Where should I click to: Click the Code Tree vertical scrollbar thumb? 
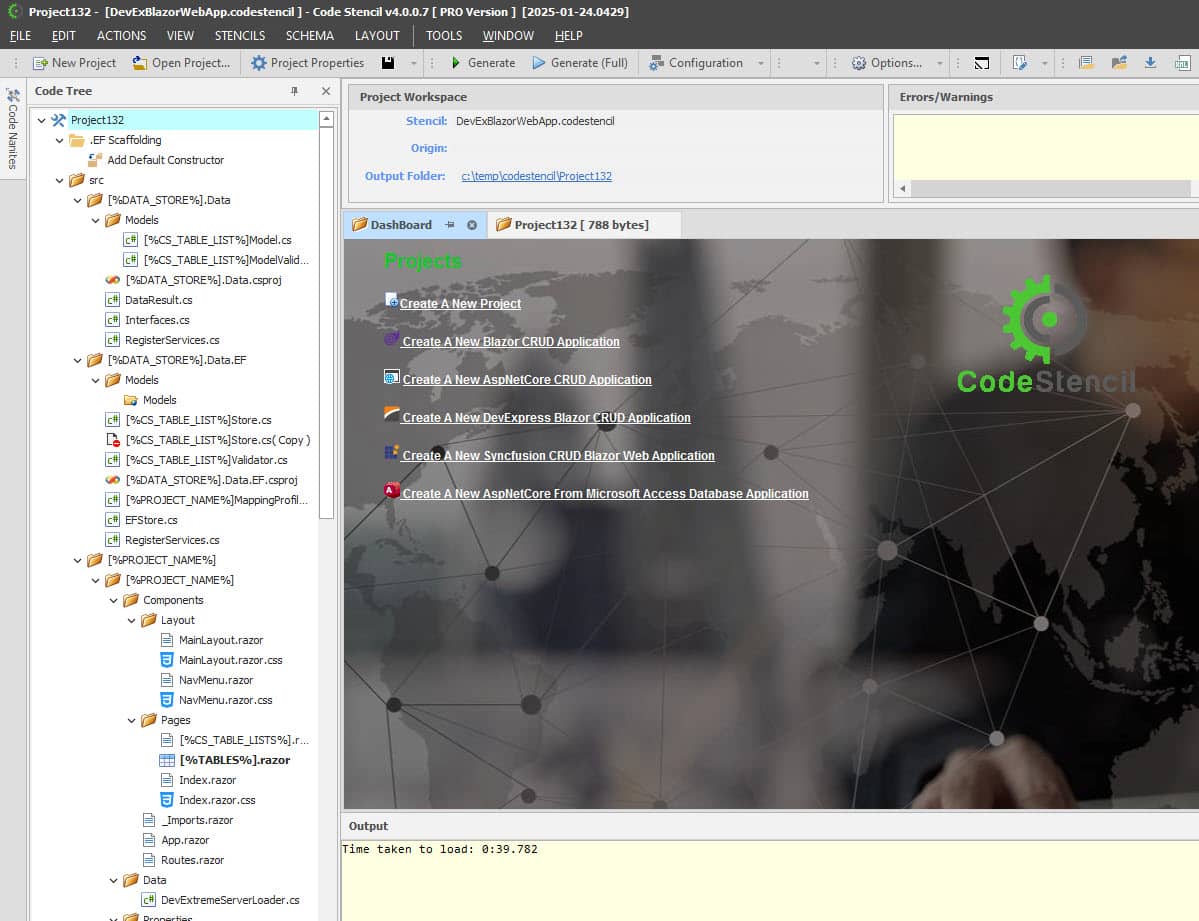coord(327,322)
